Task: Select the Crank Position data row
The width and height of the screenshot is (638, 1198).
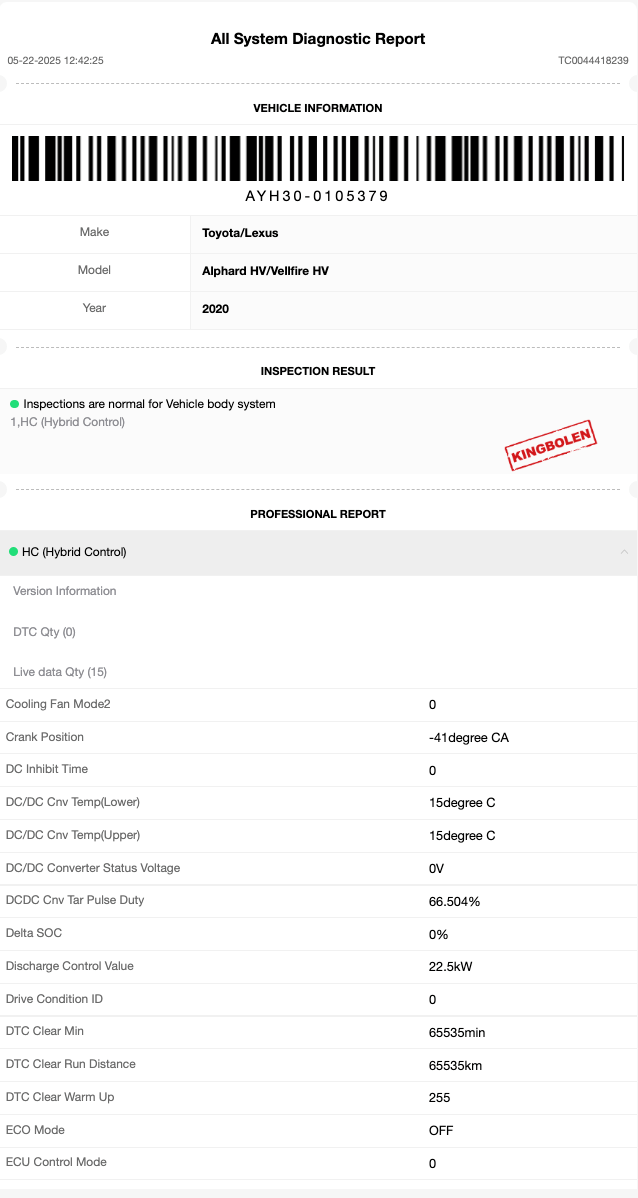Action: pos(319,737)
